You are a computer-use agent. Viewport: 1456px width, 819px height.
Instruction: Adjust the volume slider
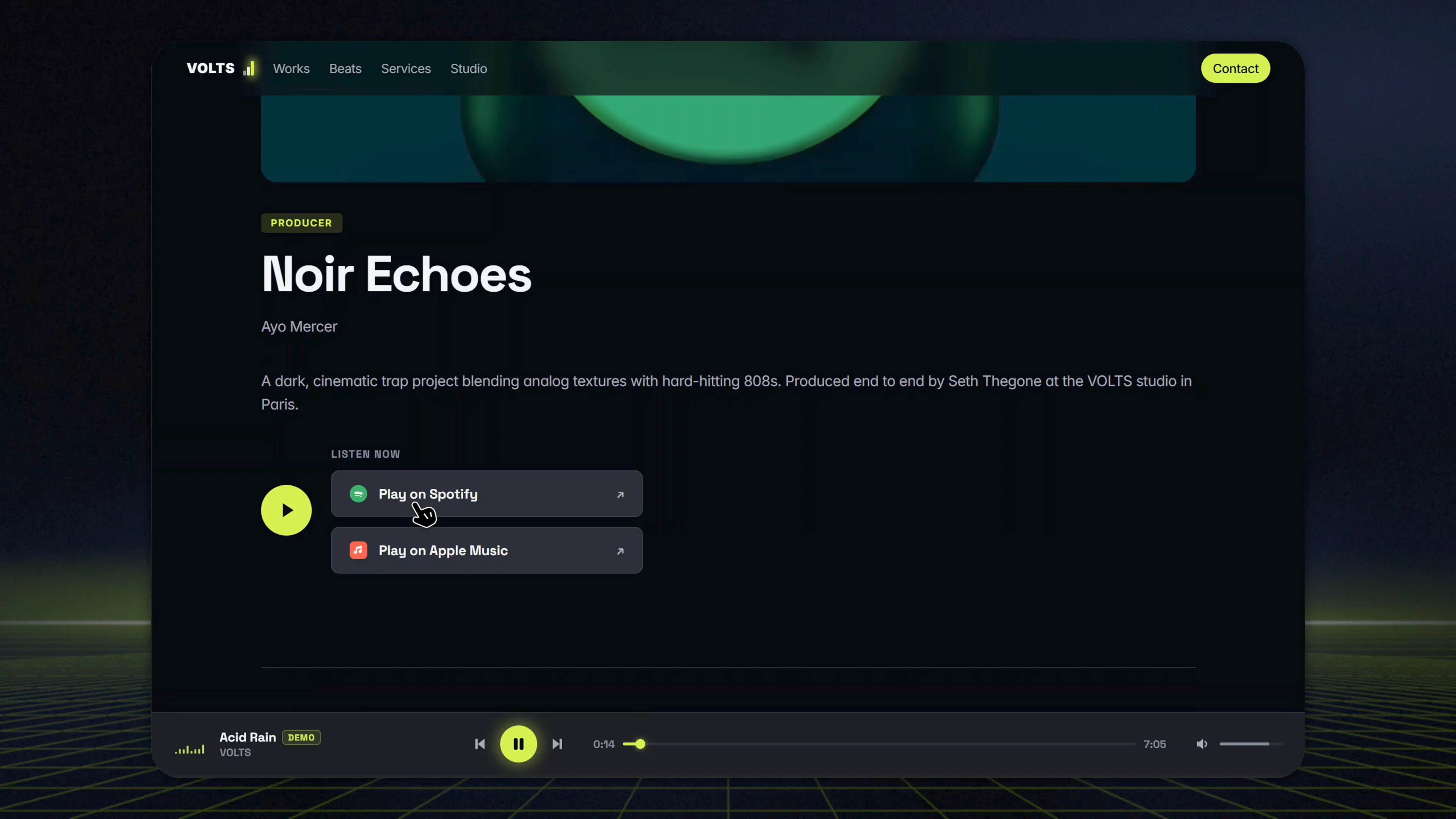point(1250,744)
